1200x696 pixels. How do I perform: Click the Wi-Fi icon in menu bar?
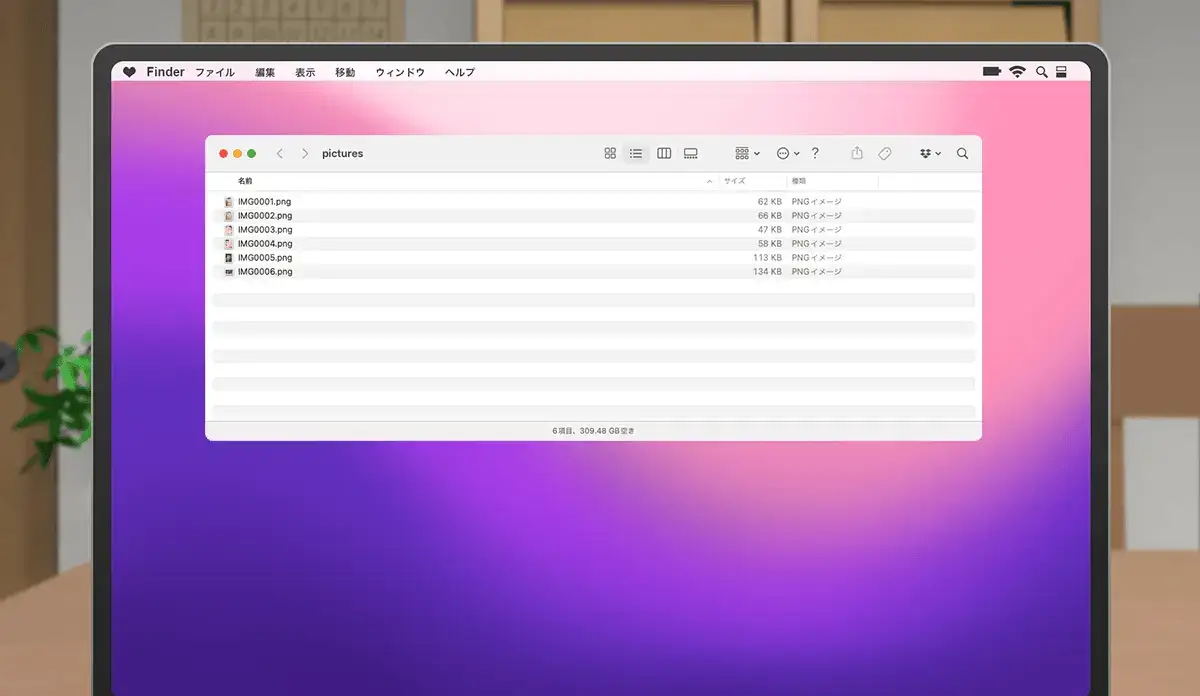point(1017,72)
